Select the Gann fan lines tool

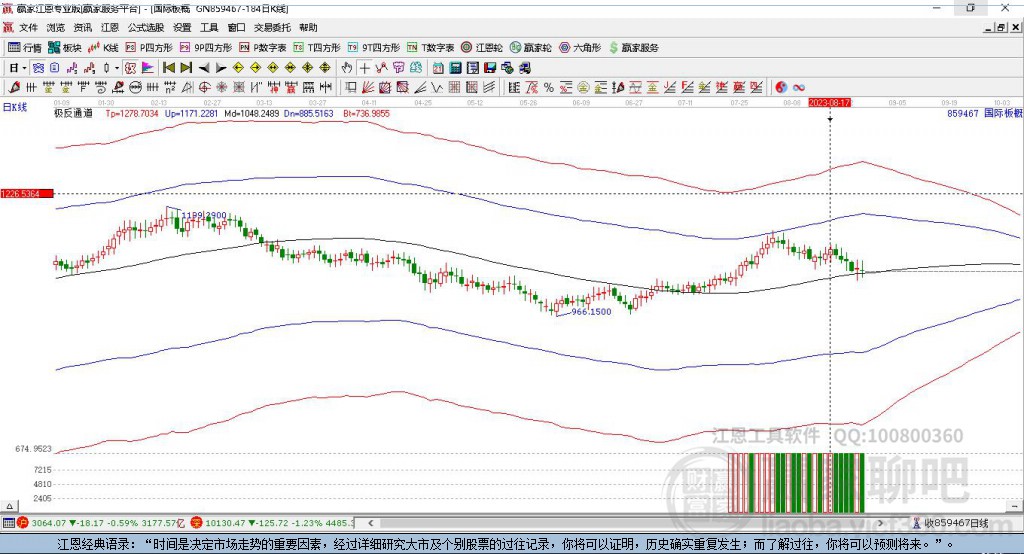[x=367, y=88]
